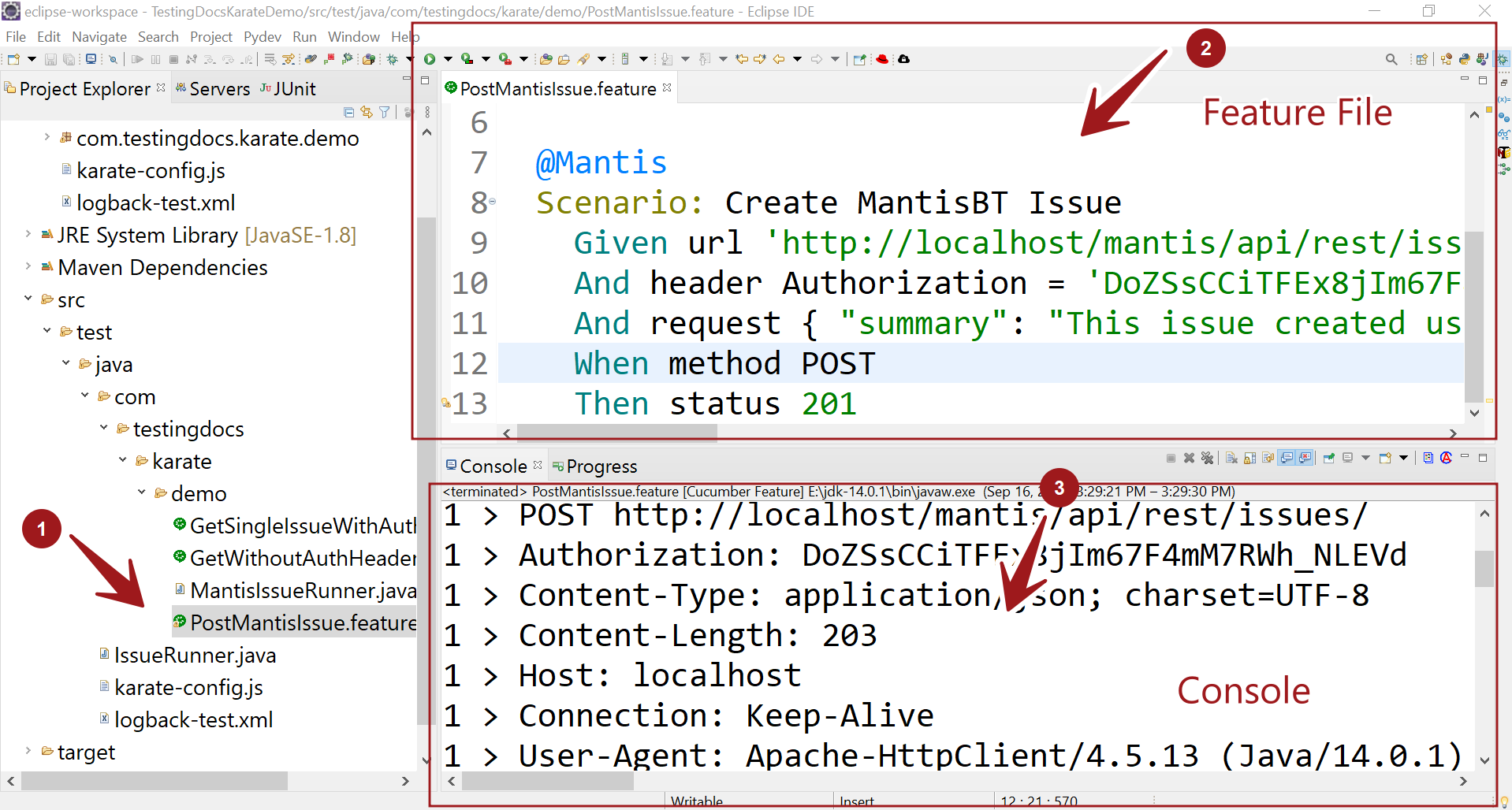Click editor line 12 'When method POST'
Image resolution: width=1512 pixels, height=810 pixels.
click(724, 363)
